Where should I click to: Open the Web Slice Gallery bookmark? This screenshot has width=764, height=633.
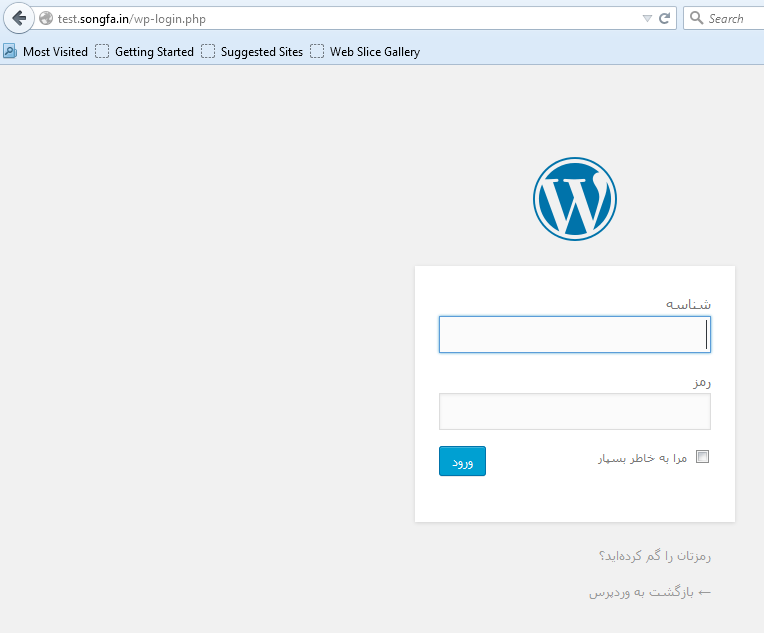tap(365, 52)
